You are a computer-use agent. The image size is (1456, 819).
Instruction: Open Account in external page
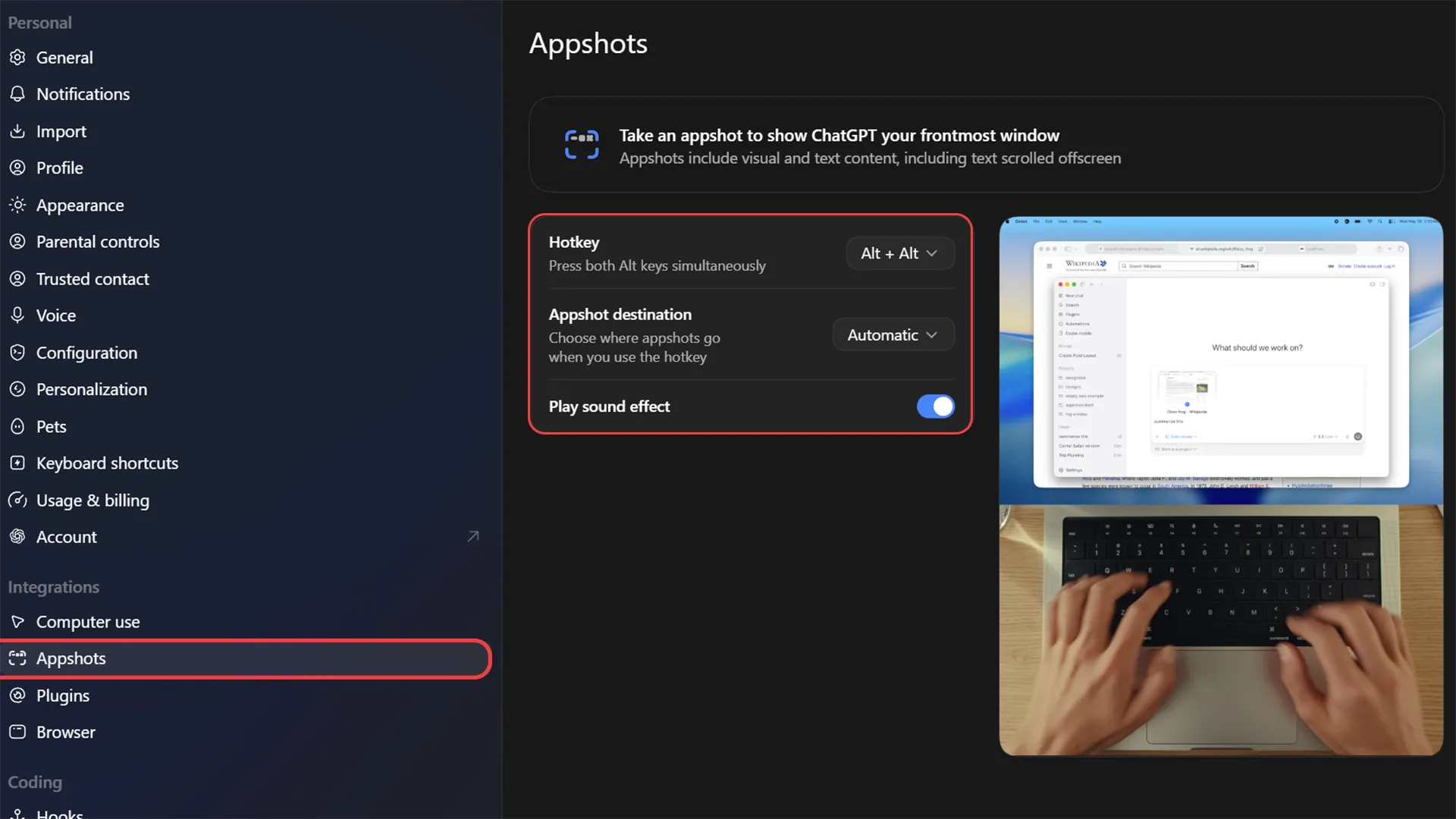(246, 537)
